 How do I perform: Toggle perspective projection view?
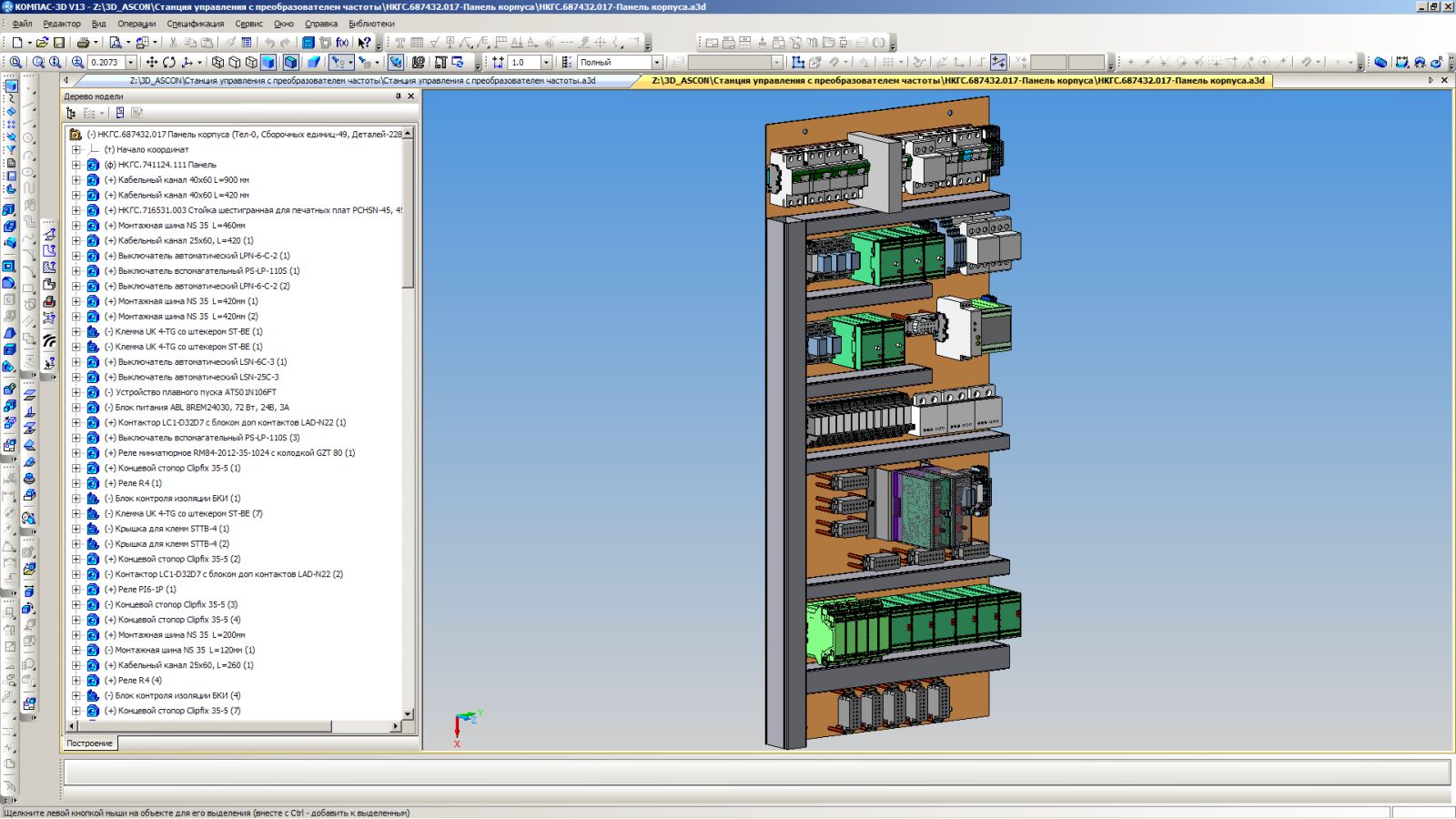pos(314,63)
